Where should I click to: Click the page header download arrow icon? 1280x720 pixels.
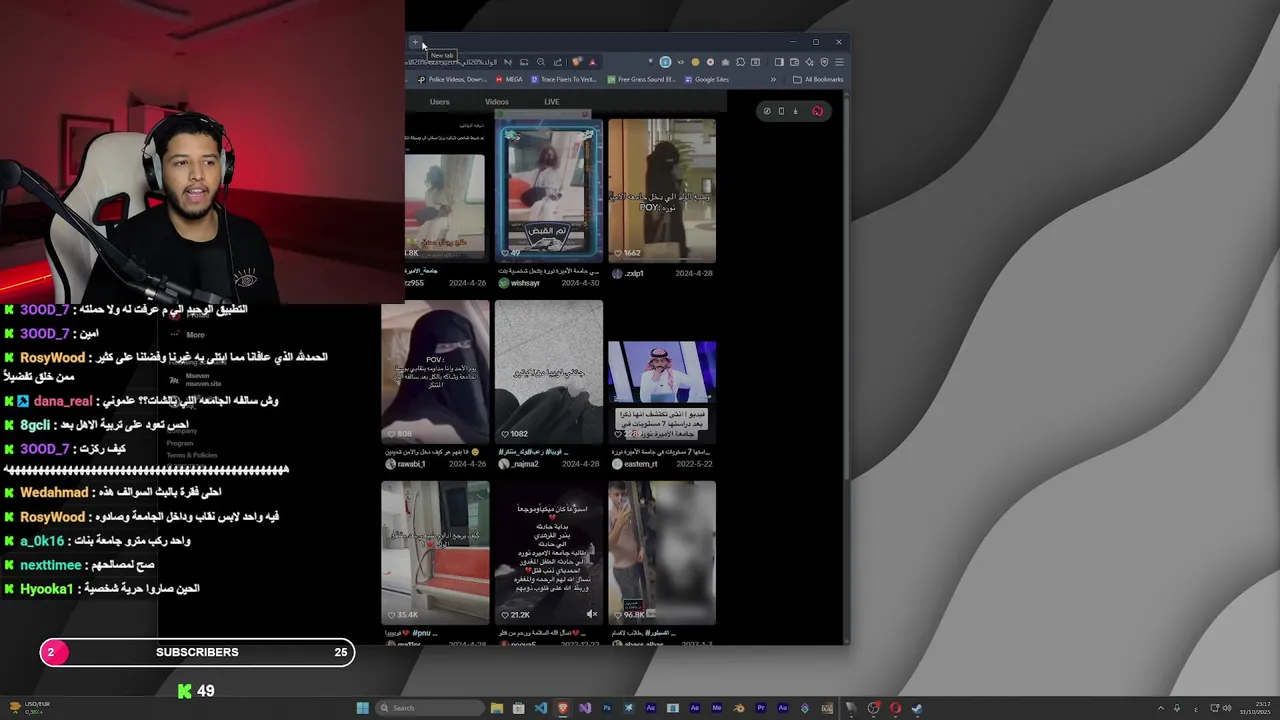click(795, 111)
